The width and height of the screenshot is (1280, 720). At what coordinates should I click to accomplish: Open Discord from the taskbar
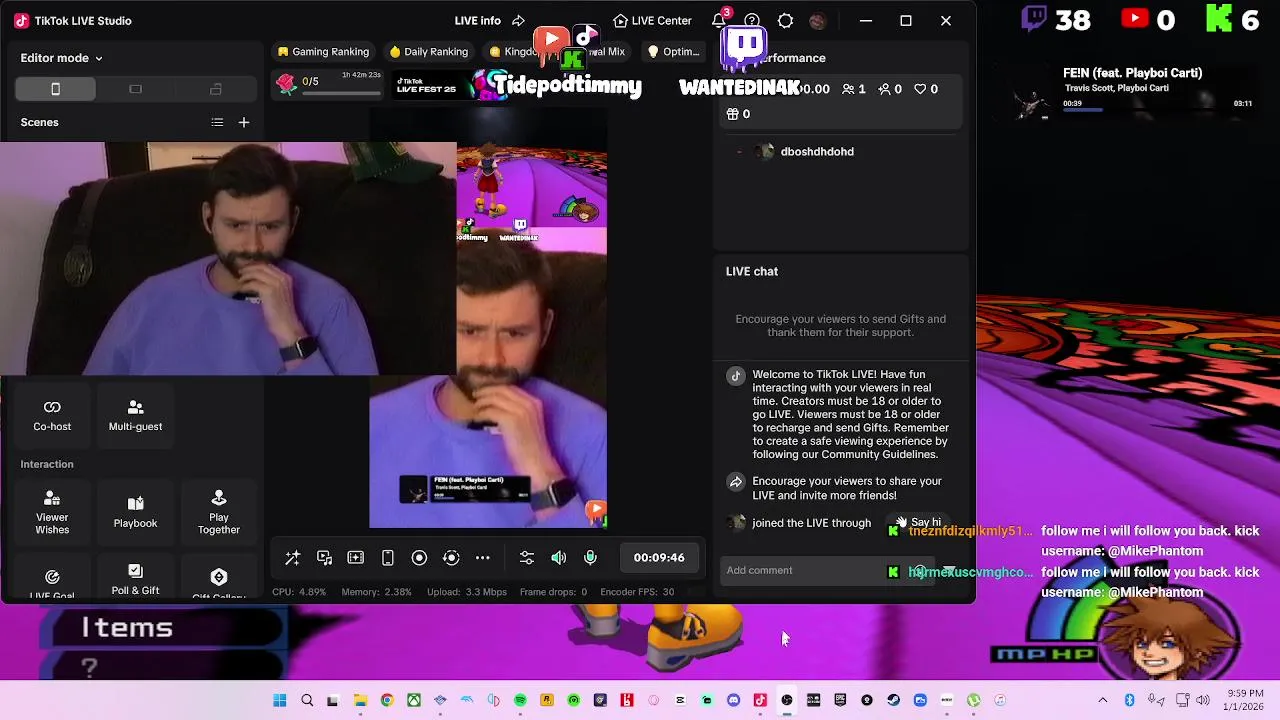(x=733, y=700)
